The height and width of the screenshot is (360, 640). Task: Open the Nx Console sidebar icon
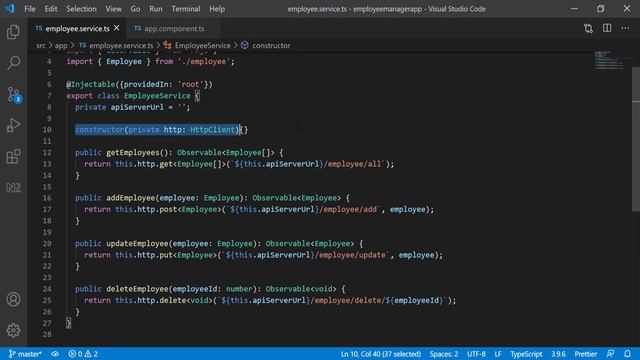13,187
